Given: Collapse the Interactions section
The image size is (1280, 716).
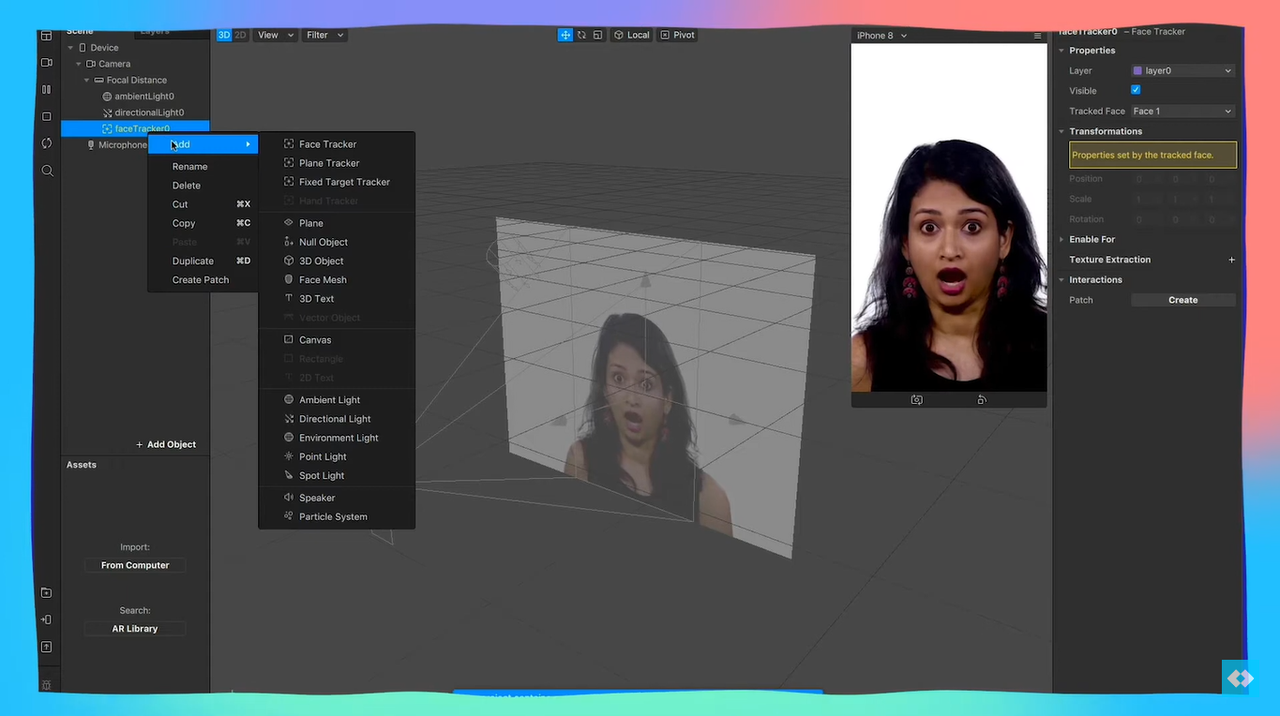Looking at the screenshot, I should 1062,280.
